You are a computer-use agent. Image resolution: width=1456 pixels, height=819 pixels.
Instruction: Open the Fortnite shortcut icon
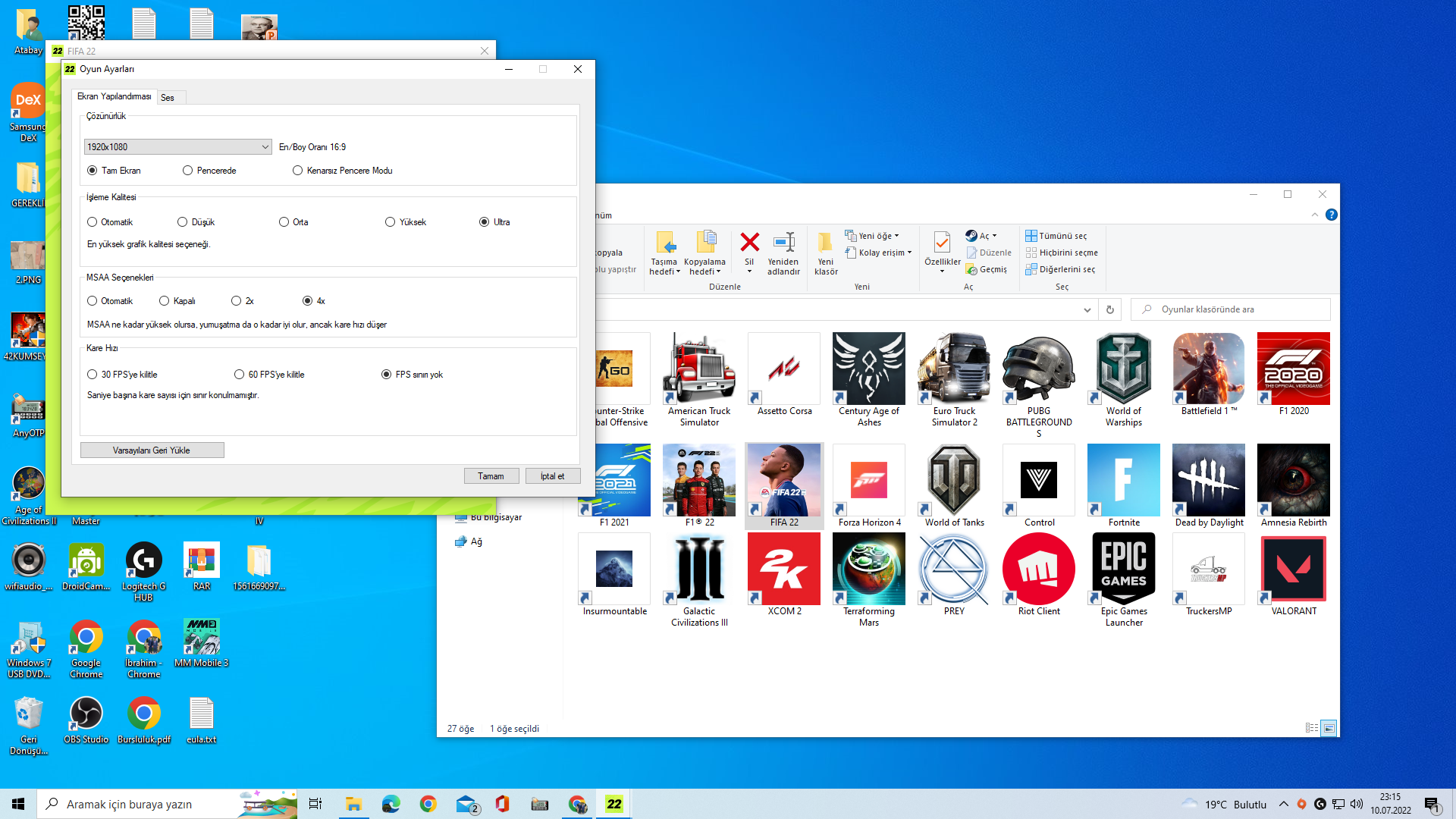[1123, 482]
